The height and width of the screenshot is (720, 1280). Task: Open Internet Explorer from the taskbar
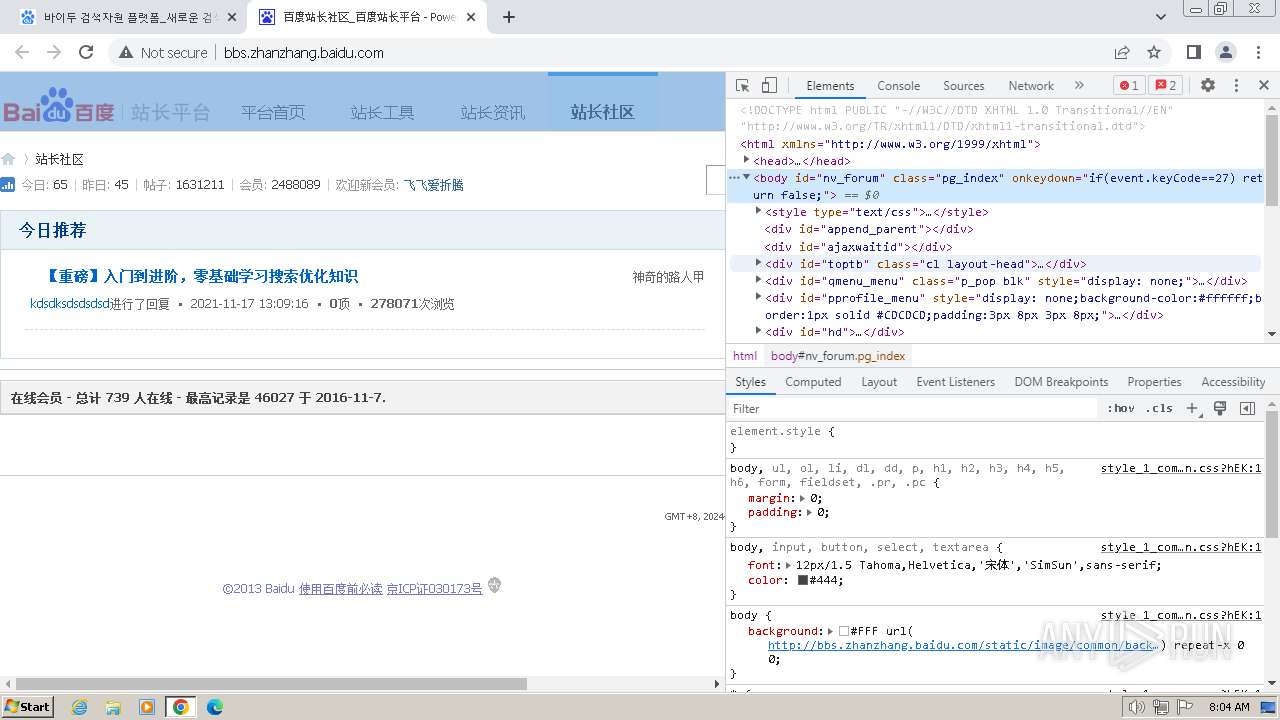tap(80, 707)
